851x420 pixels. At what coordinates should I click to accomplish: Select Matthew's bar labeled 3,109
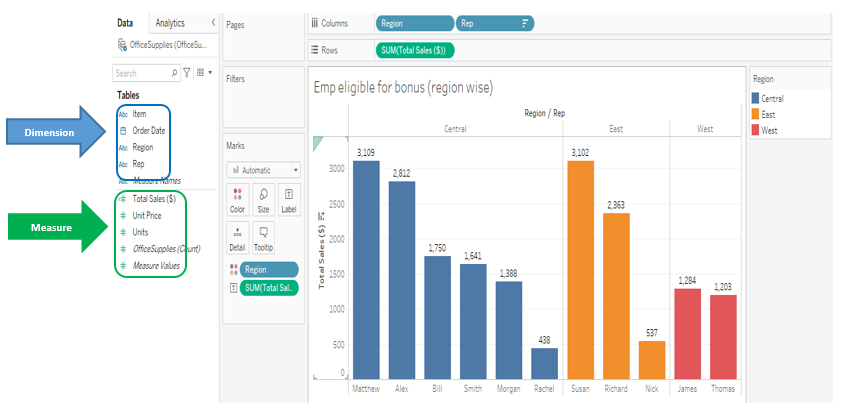[366, 270]
